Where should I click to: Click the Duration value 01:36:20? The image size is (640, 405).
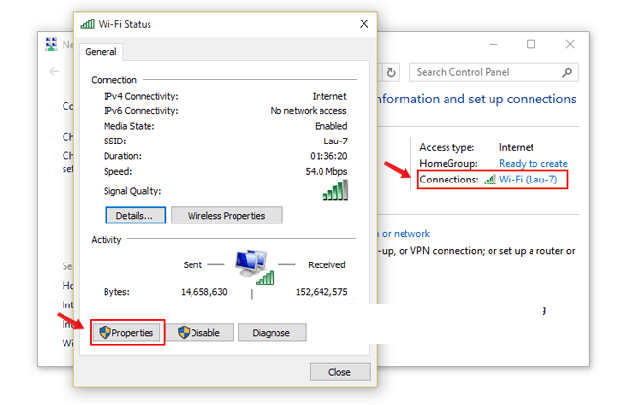329,156
